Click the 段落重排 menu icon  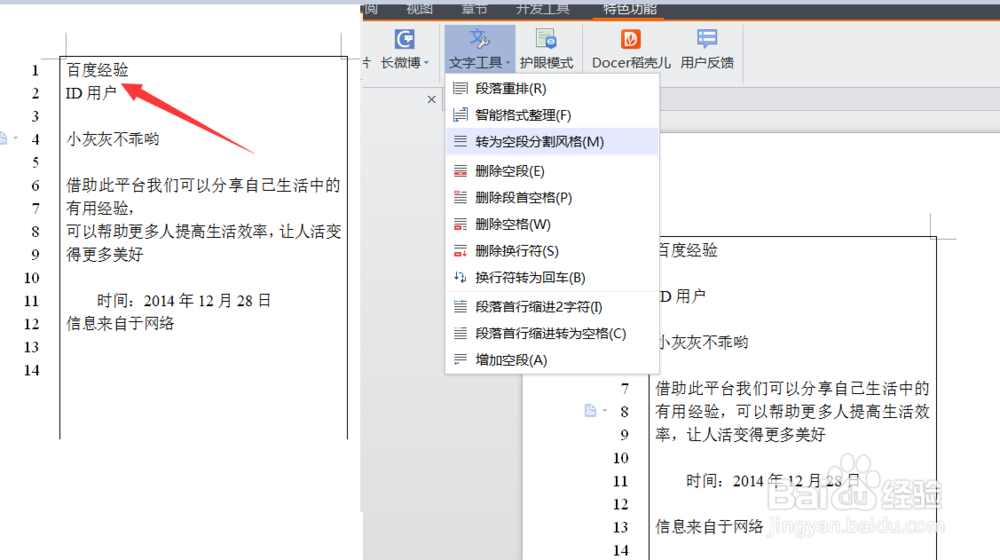tap(460, 89)
